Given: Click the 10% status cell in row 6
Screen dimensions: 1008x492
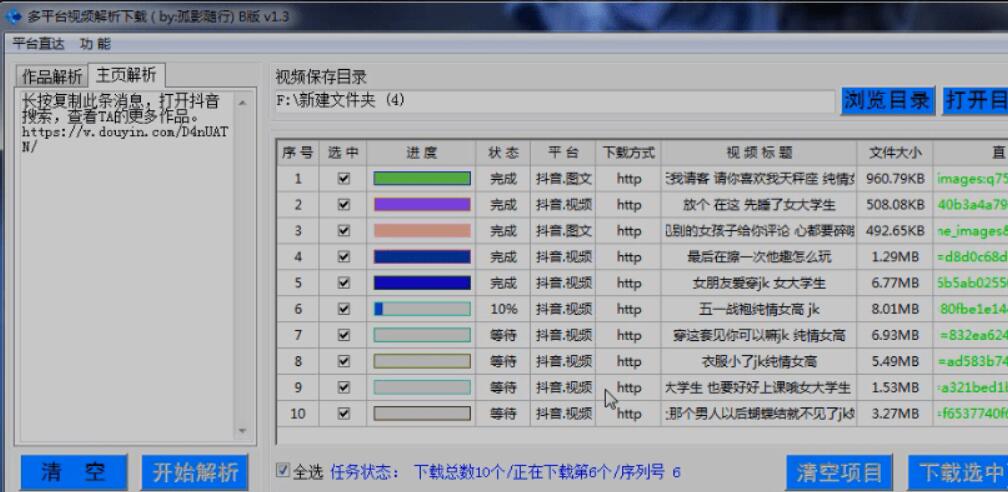Looking at the screenshot, I should (x=503, y=309).
